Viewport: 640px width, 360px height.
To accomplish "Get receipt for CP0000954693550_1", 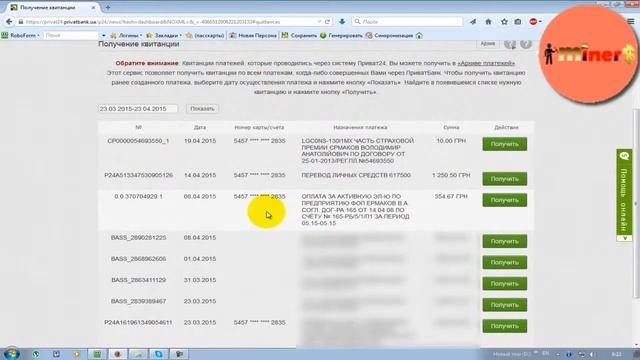I will pyautogui.click(x=504, y=144).
